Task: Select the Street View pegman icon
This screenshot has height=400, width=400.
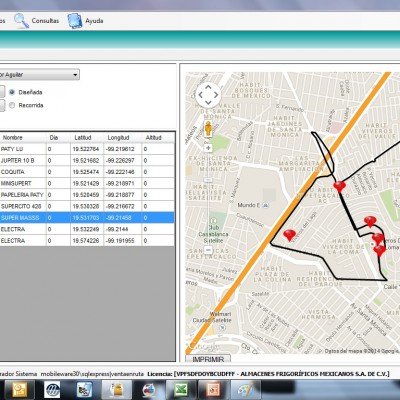Action: 208,129
